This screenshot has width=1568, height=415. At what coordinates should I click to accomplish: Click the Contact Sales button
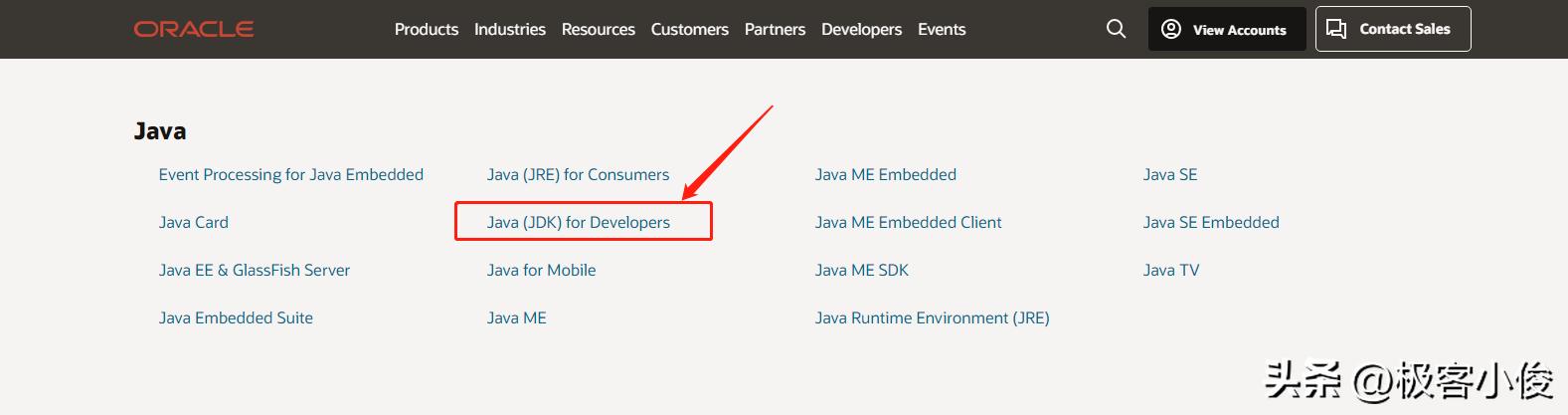tap(1393, 29)
